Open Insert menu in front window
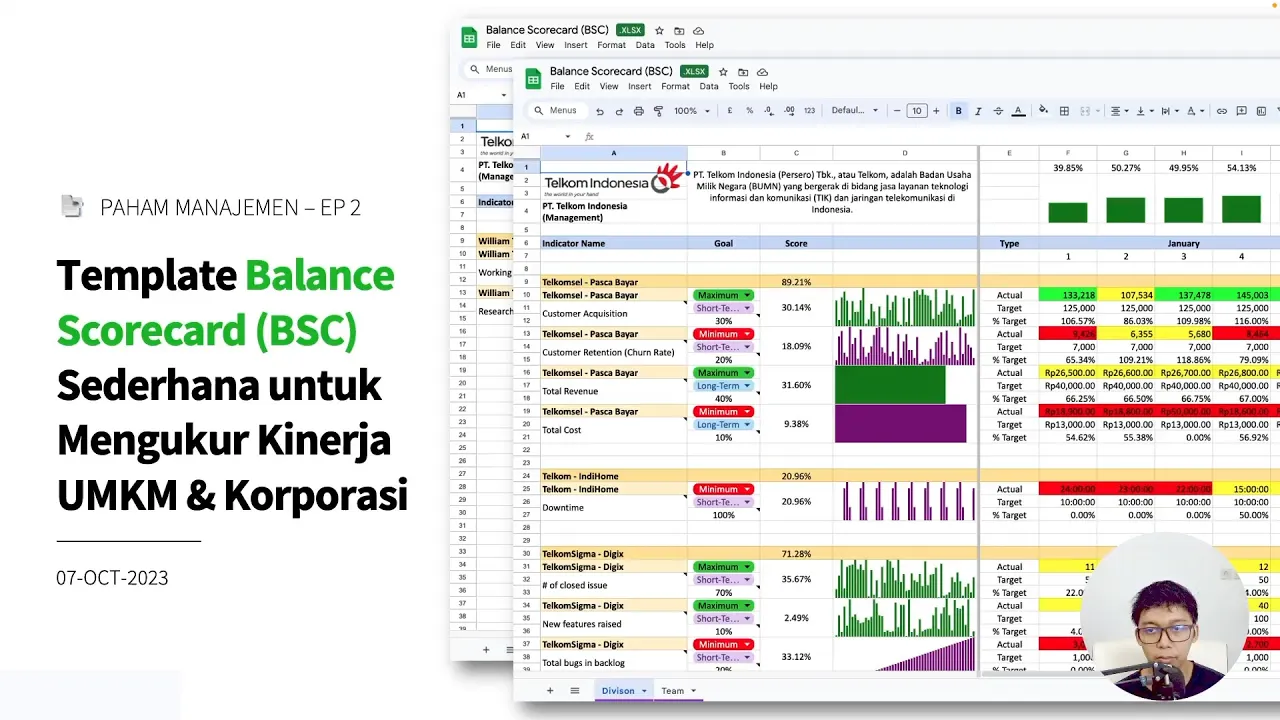Viewport: 1280px width, 720px height. [x=640, y=87]
